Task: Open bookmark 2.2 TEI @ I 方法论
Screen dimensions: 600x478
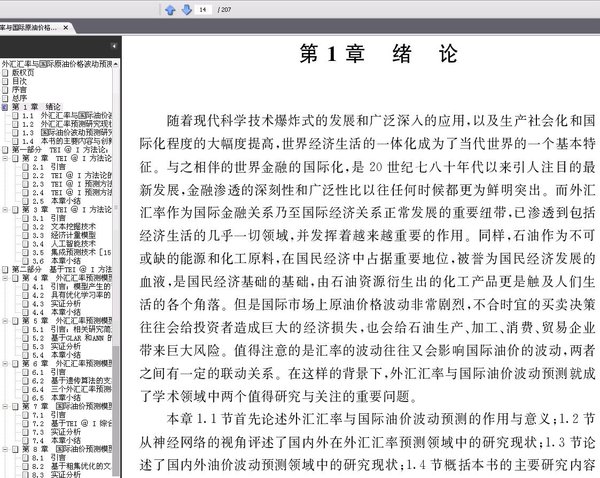Action: point(72,175)
